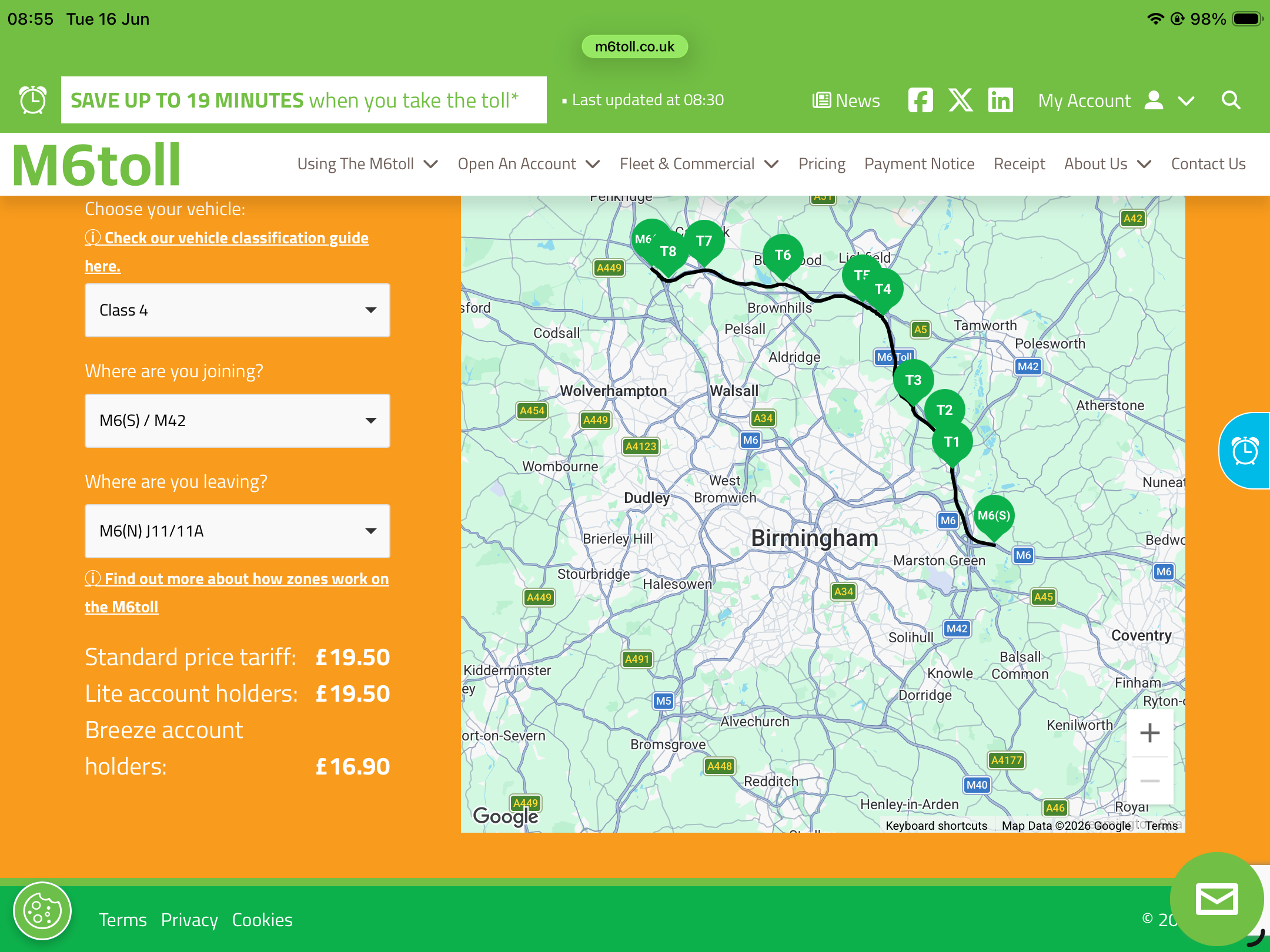
Task: Open the joining junction dropdown
Action: 238,421
